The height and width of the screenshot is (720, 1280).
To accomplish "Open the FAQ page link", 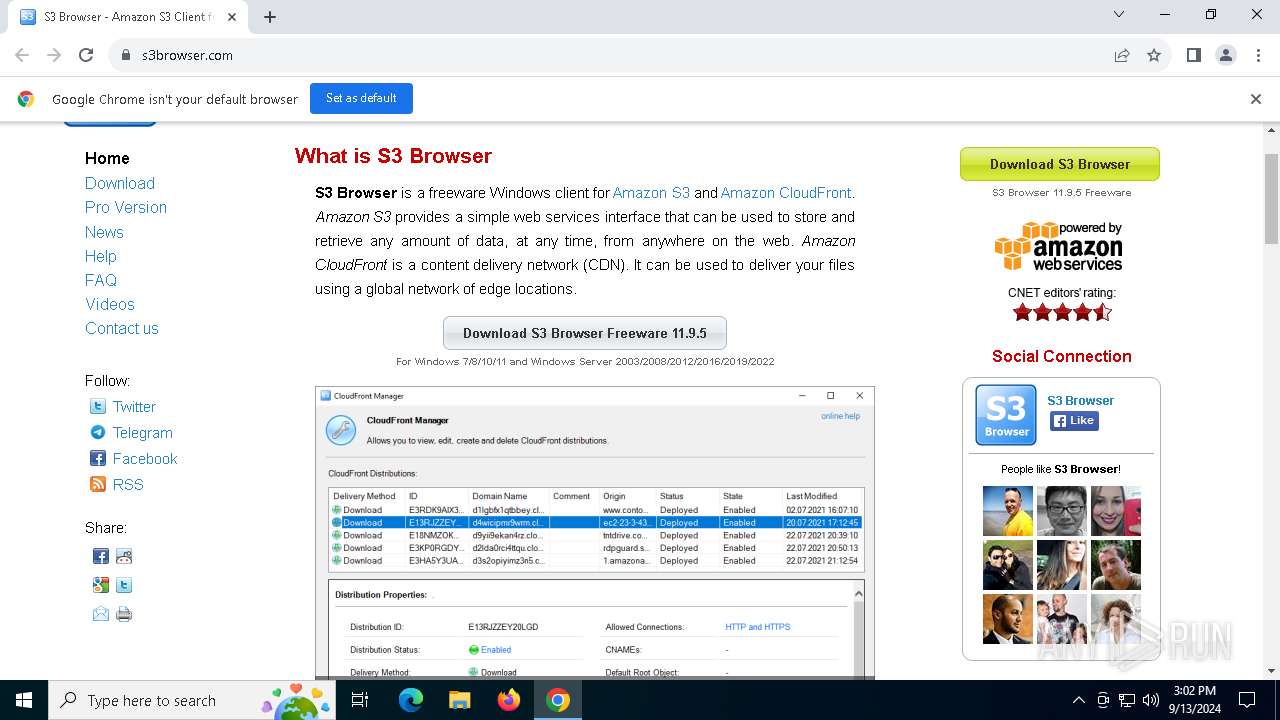I will 101,280.
